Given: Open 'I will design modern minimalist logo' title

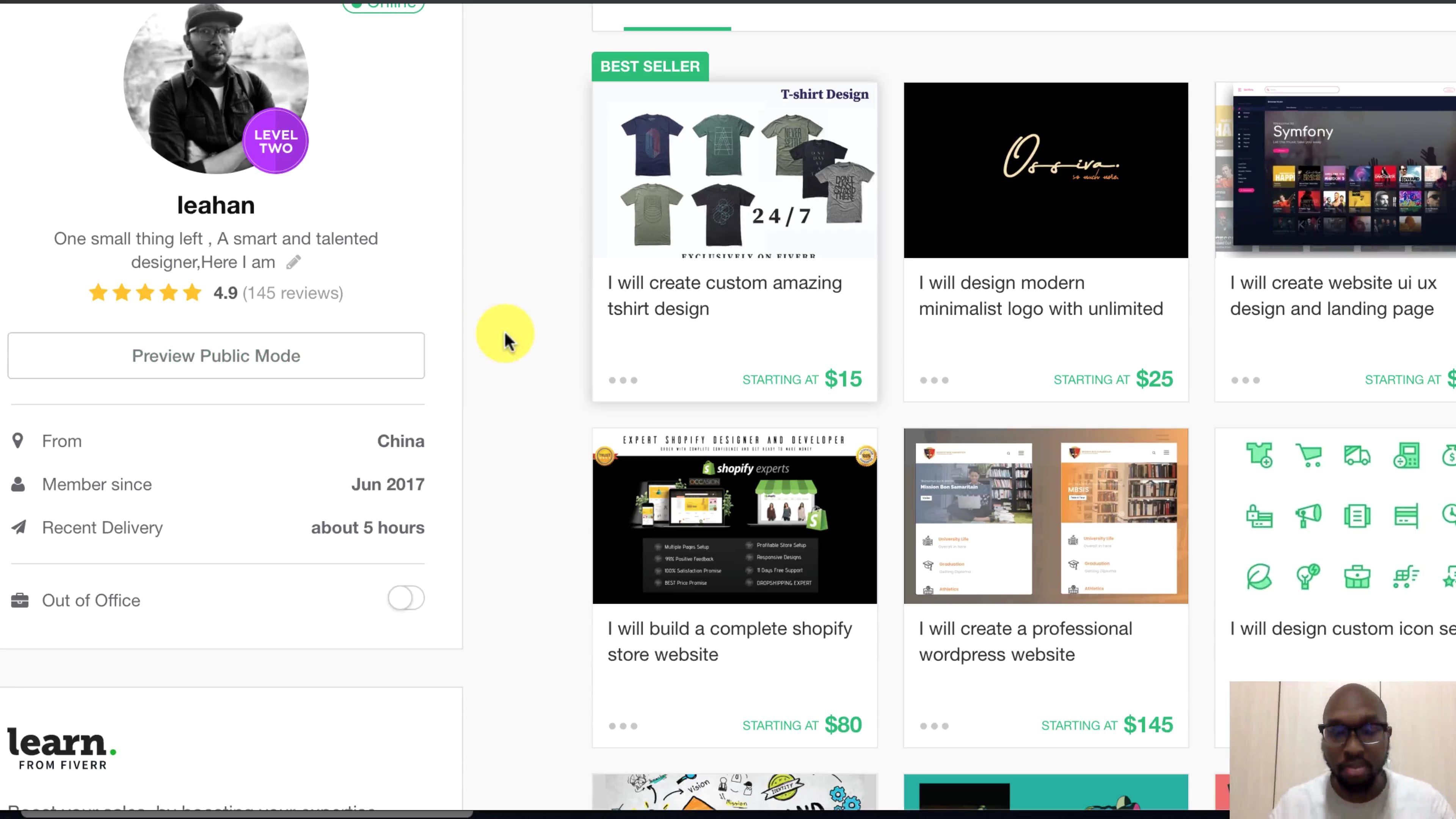Looking at the screenshot, I should pos(1040,296).
